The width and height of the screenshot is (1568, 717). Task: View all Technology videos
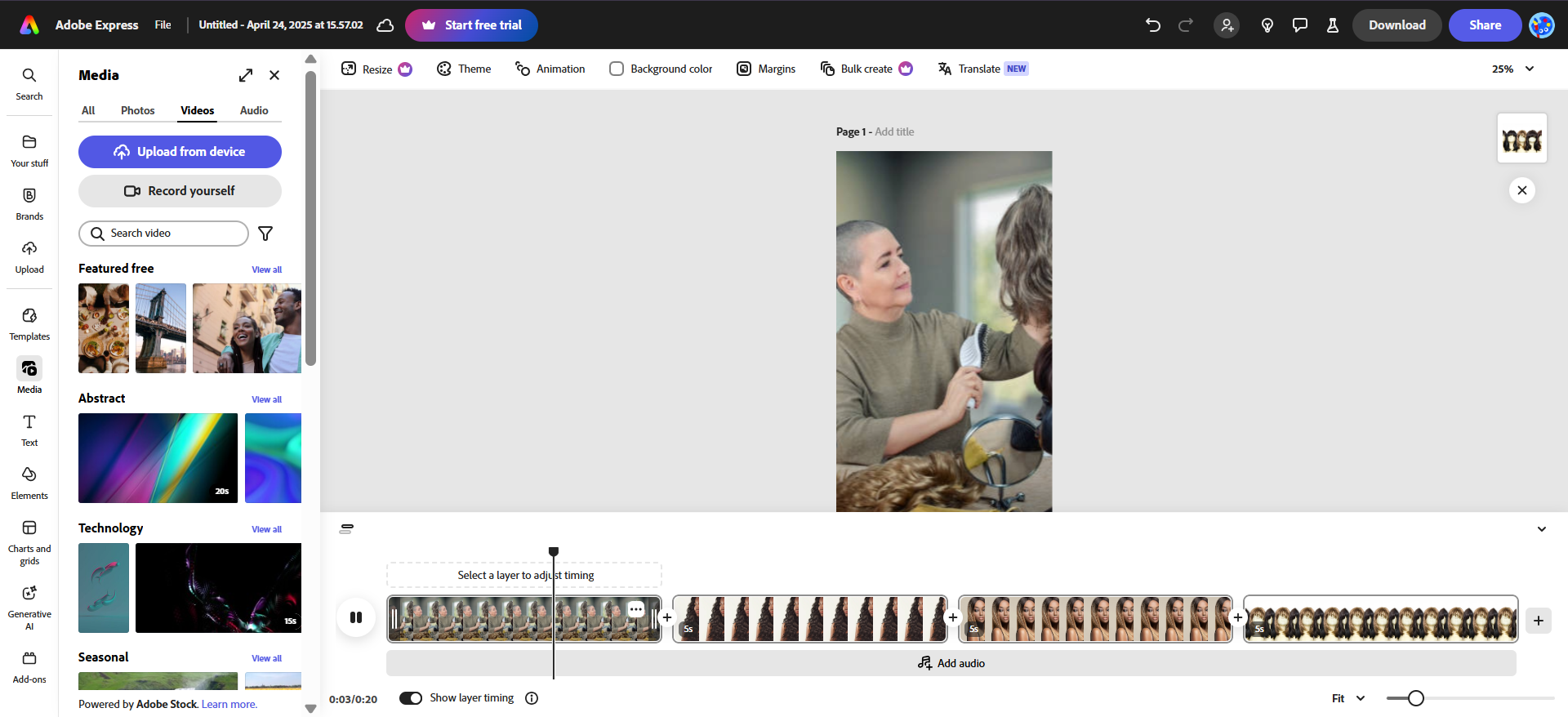tap(267, 529)
